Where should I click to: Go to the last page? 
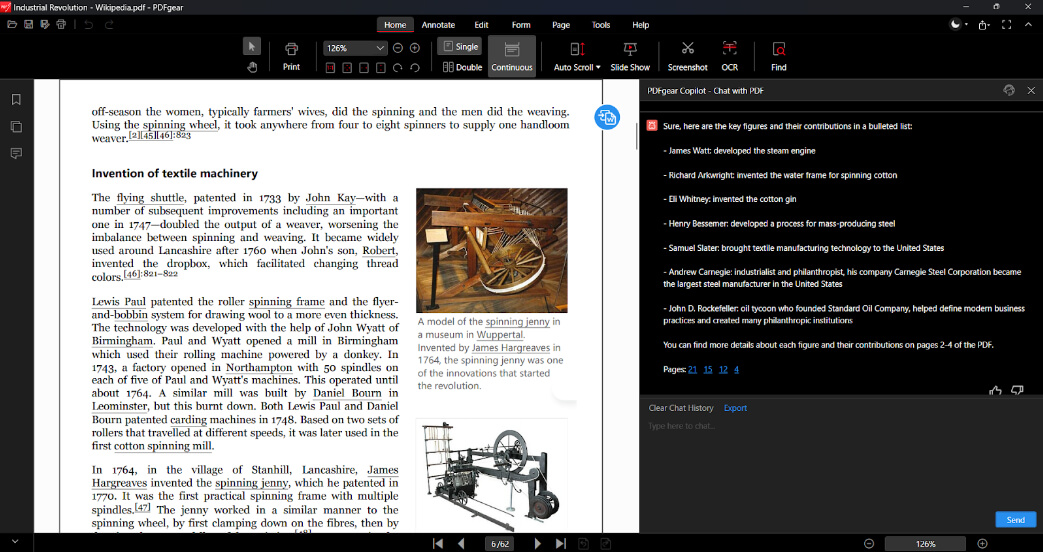coord(561,543)
